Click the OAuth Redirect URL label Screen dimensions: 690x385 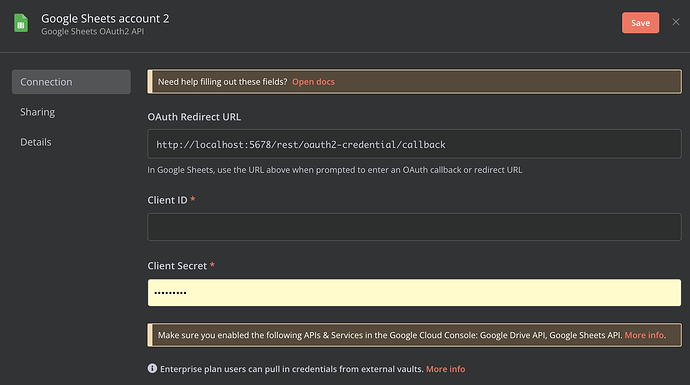tap(194, 117)
